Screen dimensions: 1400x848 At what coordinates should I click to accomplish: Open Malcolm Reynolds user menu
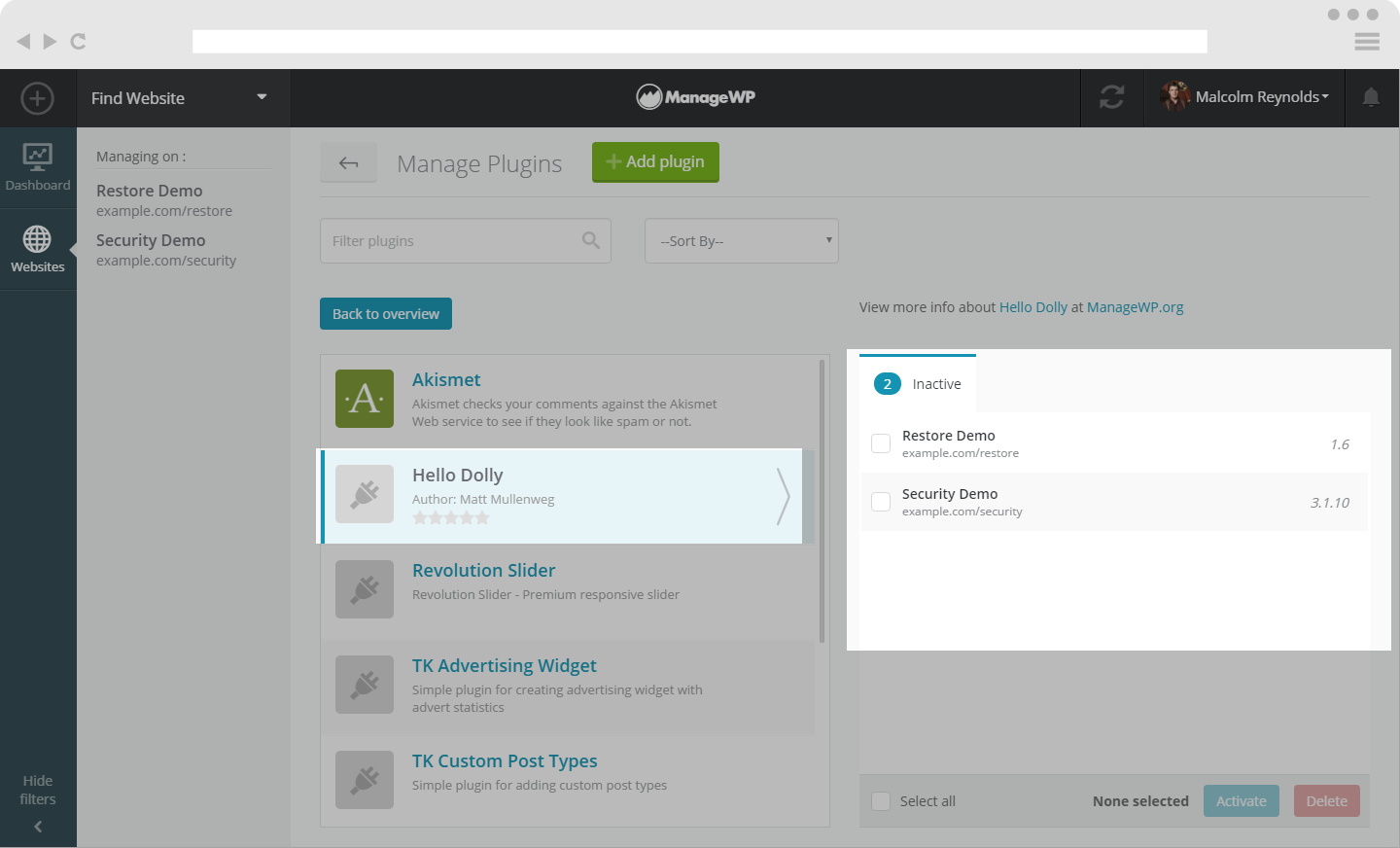tap(1262, 96)
